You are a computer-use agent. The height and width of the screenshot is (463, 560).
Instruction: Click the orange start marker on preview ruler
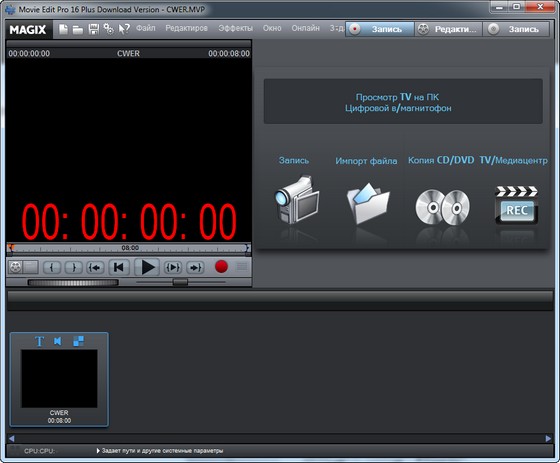[x=11, y=247]
